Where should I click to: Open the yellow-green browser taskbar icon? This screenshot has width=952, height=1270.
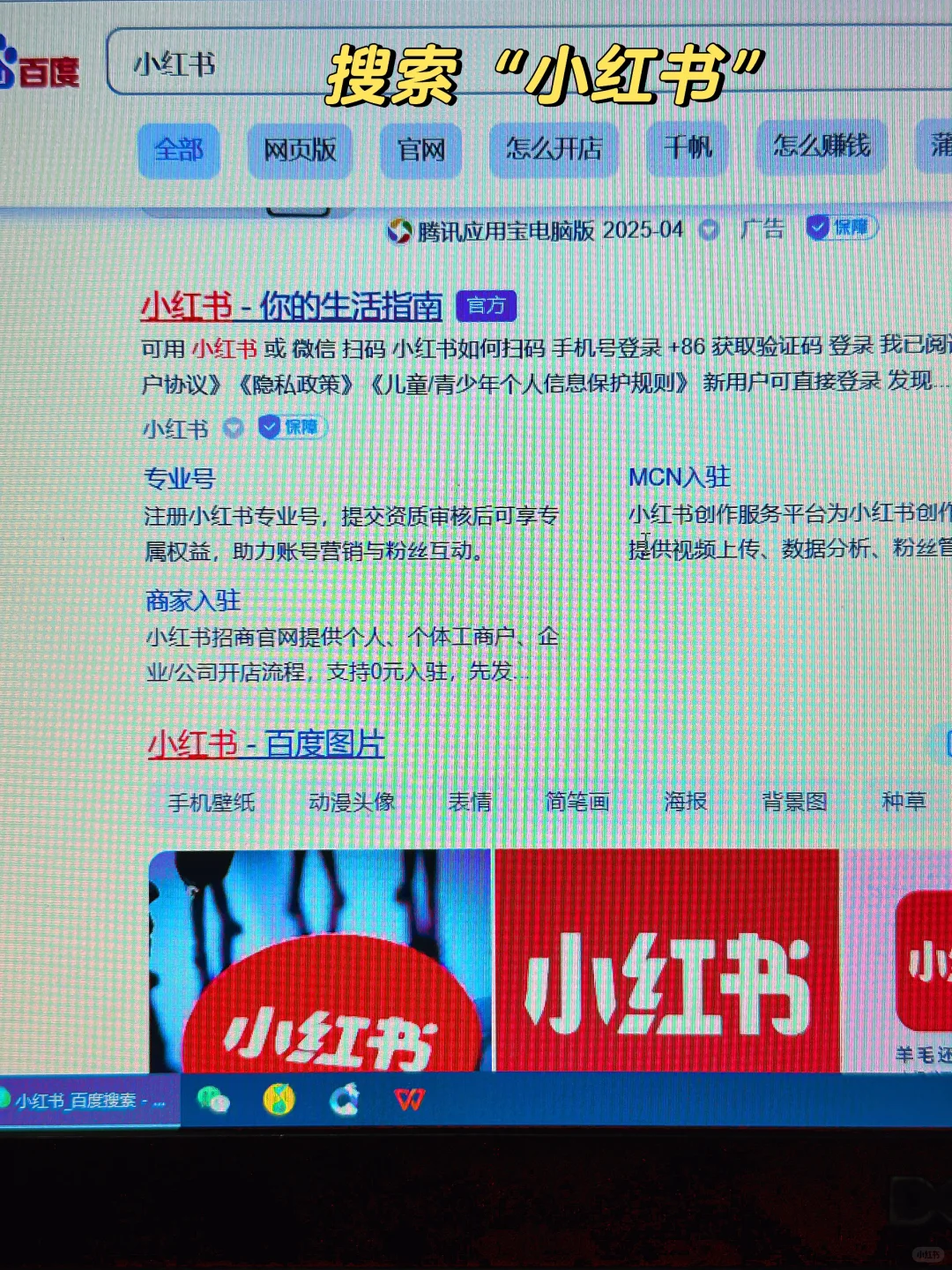click(279, 1099)
